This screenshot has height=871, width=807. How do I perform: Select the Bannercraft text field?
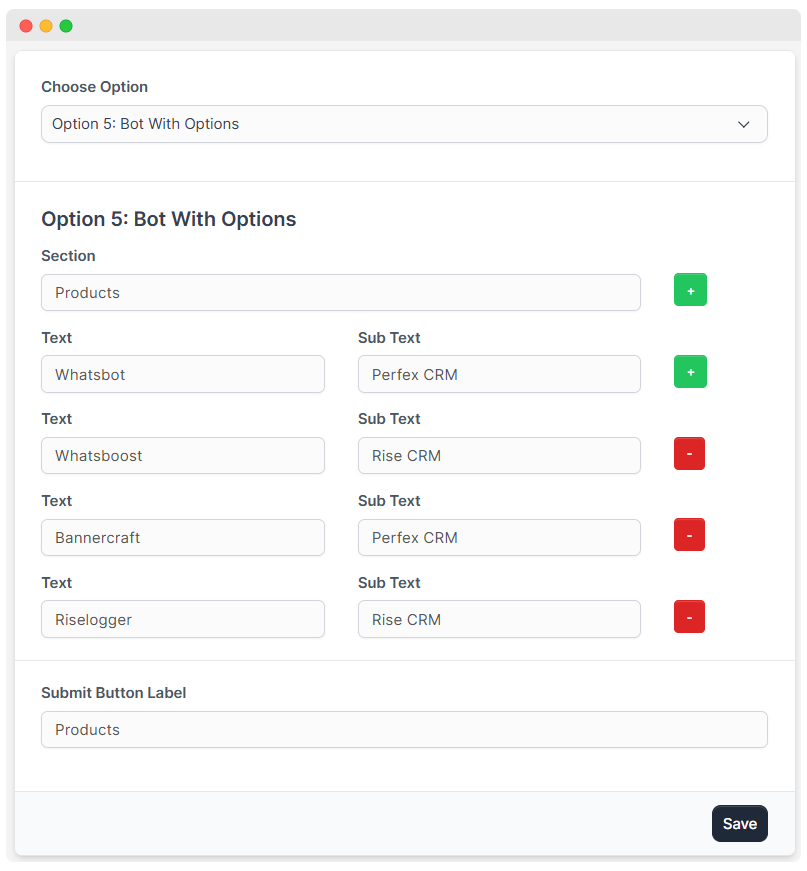point(183,538)
